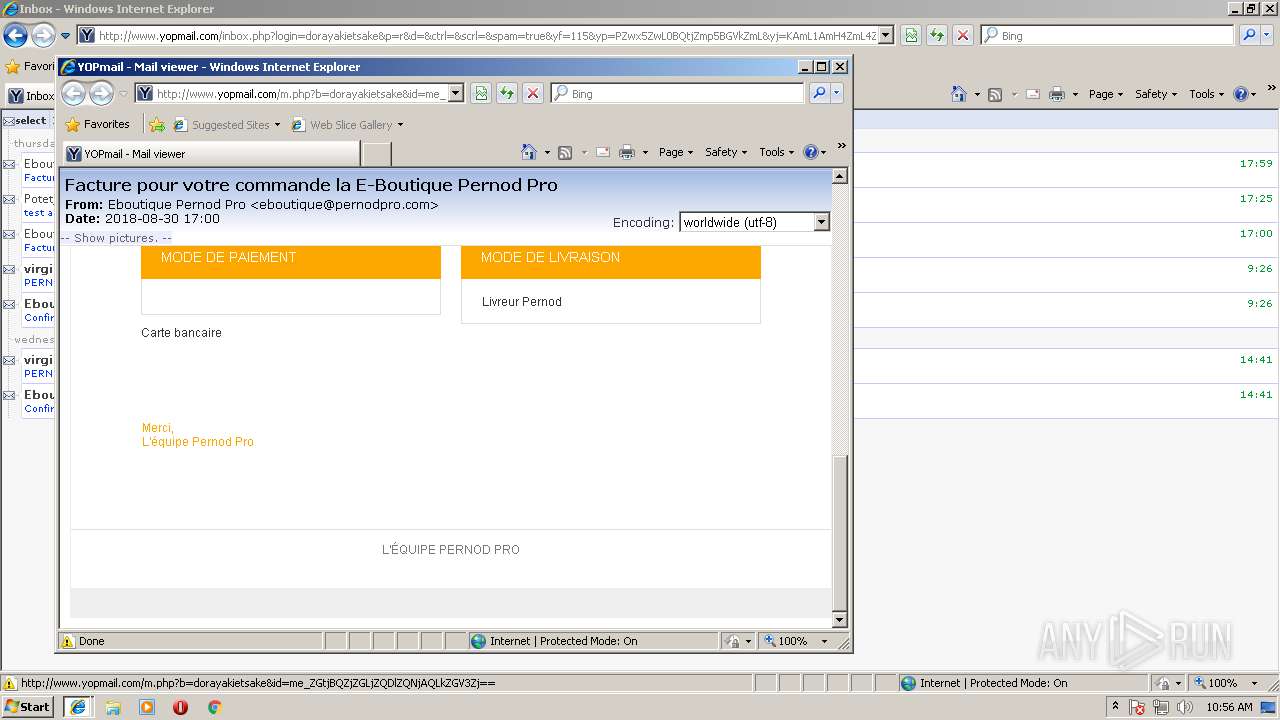Open Windows Explorer folder from taskbar
This screenshot has width=1280, height=720.
[x=113, y=707]
